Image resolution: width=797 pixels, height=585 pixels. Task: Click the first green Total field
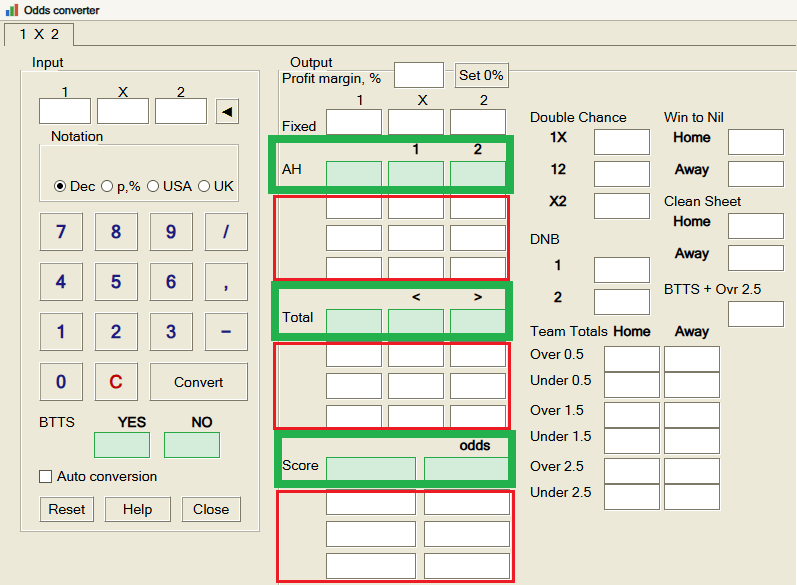(354, 321)
